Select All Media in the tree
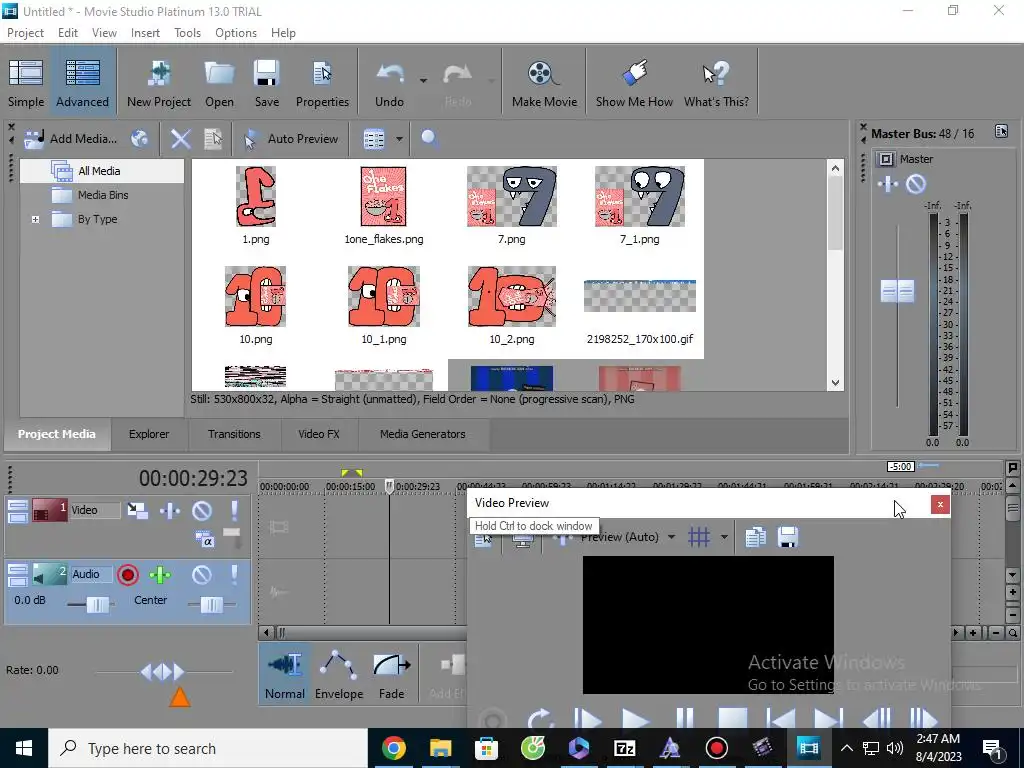Image resolution: width=1024 pixels, height=768 pixels. coord(99,171)
